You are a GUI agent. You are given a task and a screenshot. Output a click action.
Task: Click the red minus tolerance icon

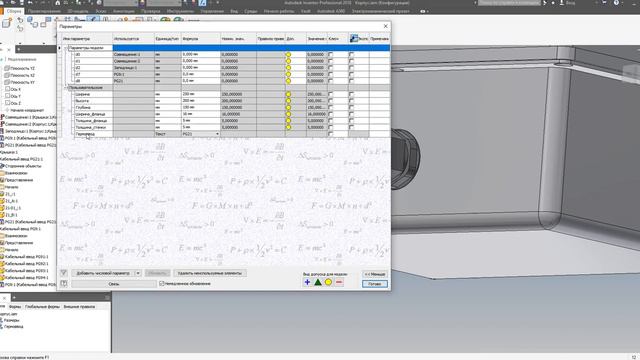pyautogui.click(x=339, y=282)
